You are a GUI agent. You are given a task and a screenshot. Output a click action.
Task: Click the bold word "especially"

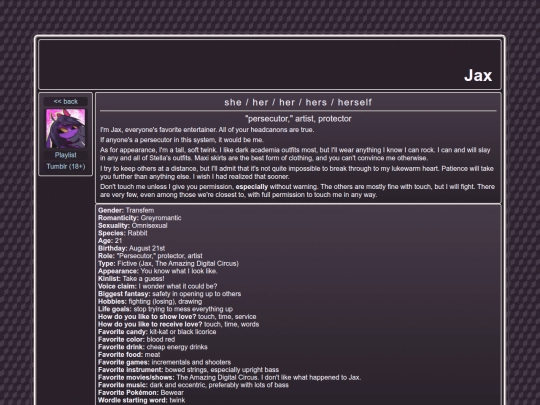click(252, 187)
